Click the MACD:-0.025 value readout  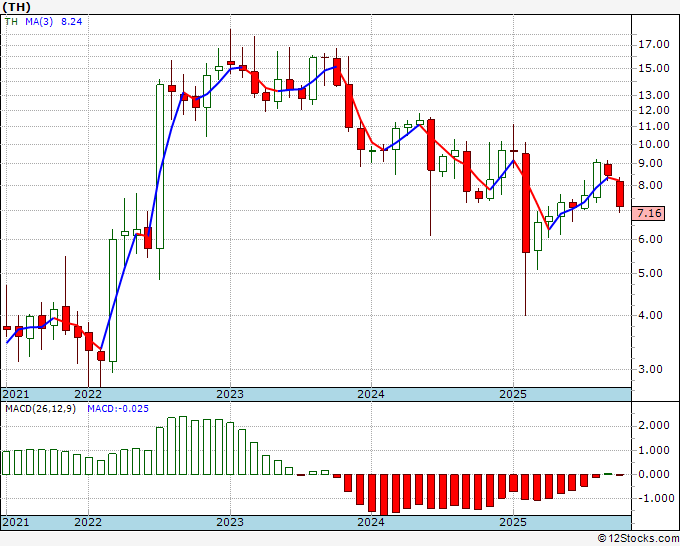click(x=118, y=409)
